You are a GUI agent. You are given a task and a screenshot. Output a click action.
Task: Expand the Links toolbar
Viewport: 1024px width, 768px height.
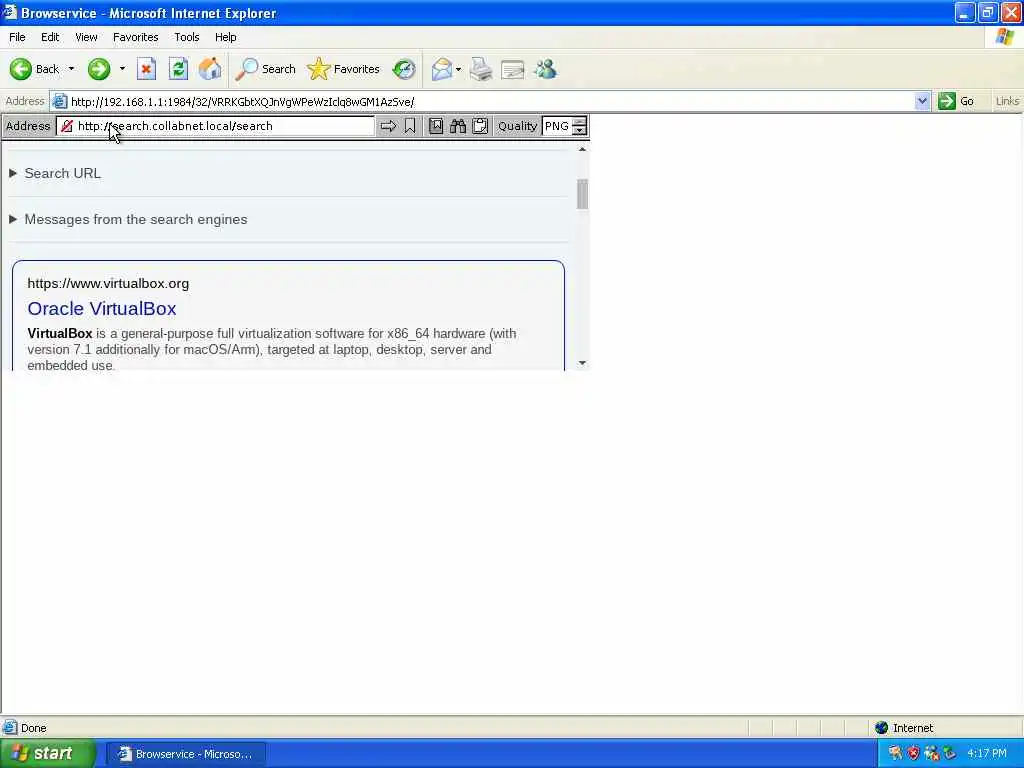[1006, 101]
